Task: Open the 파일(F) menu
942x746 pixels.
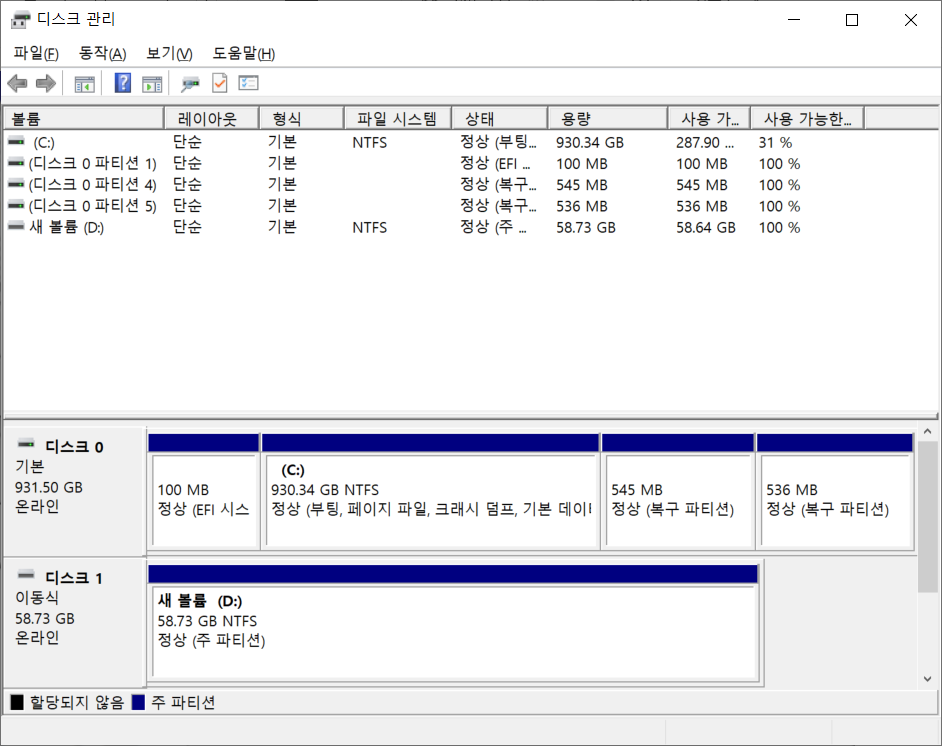Action: (x=36, y=53)
